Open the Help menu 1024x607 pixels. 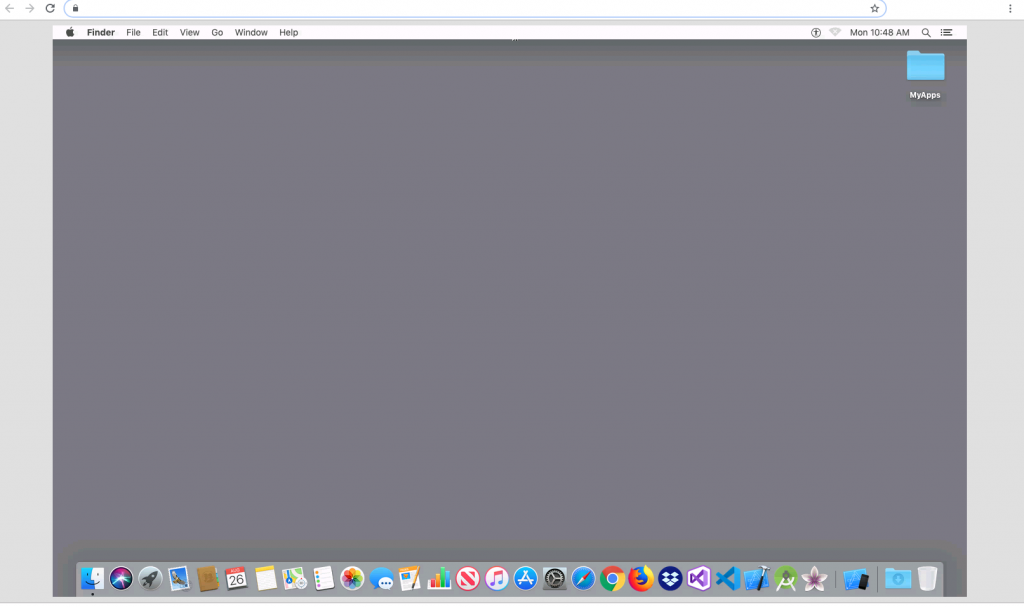(289, 32)
